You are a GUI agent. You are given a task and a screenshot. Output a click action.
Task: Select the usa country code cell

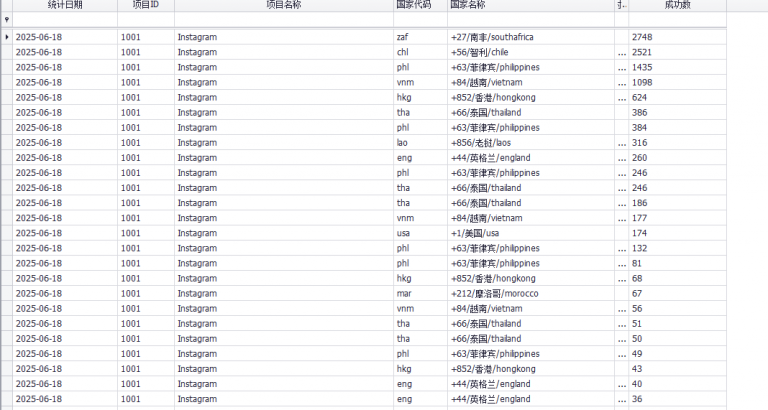pyautogui.click(x=421, y=233)
